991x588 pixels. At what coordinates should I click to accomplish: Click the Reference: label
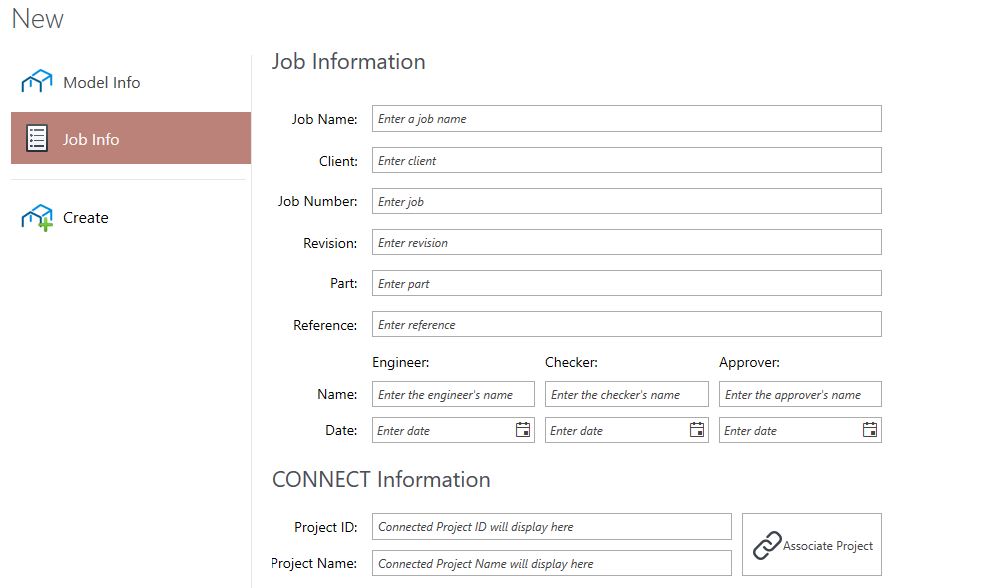(x=325, y=325)
